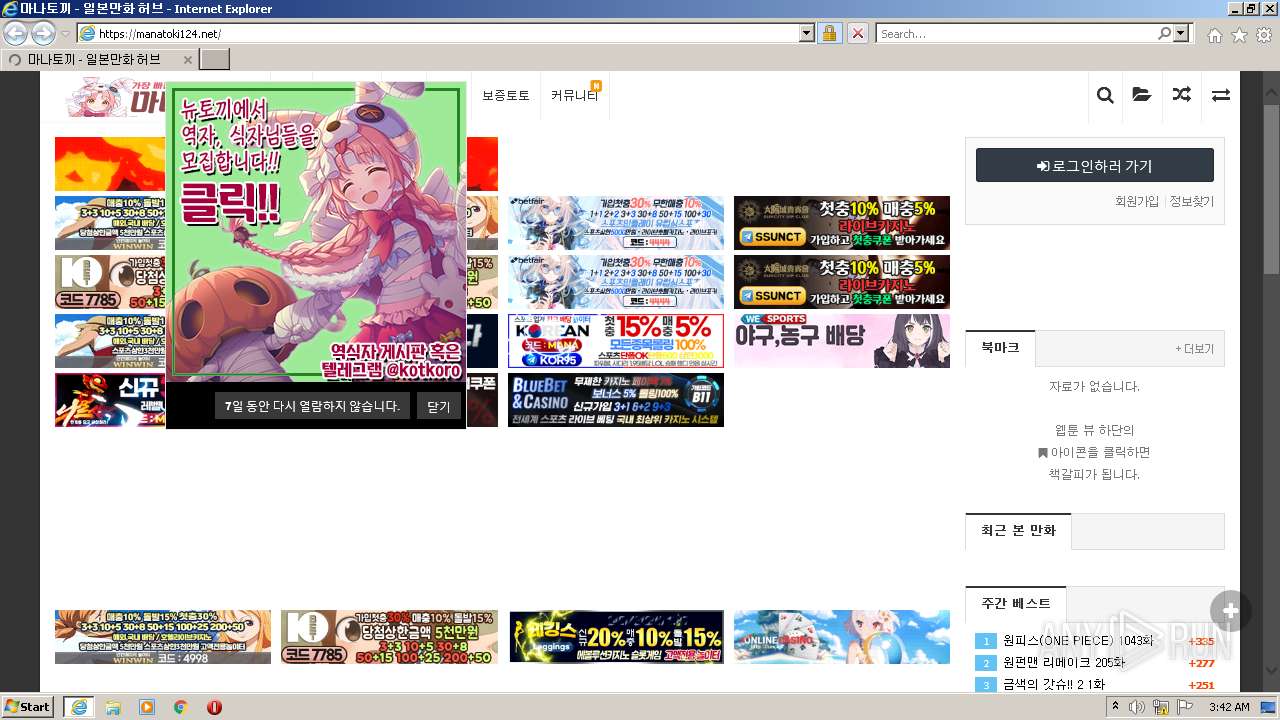Image resolution: width=1280 pixels, height=720 pixels.
Task: Click the 로그인하러 가기 login button
Action: (1095, 166)
